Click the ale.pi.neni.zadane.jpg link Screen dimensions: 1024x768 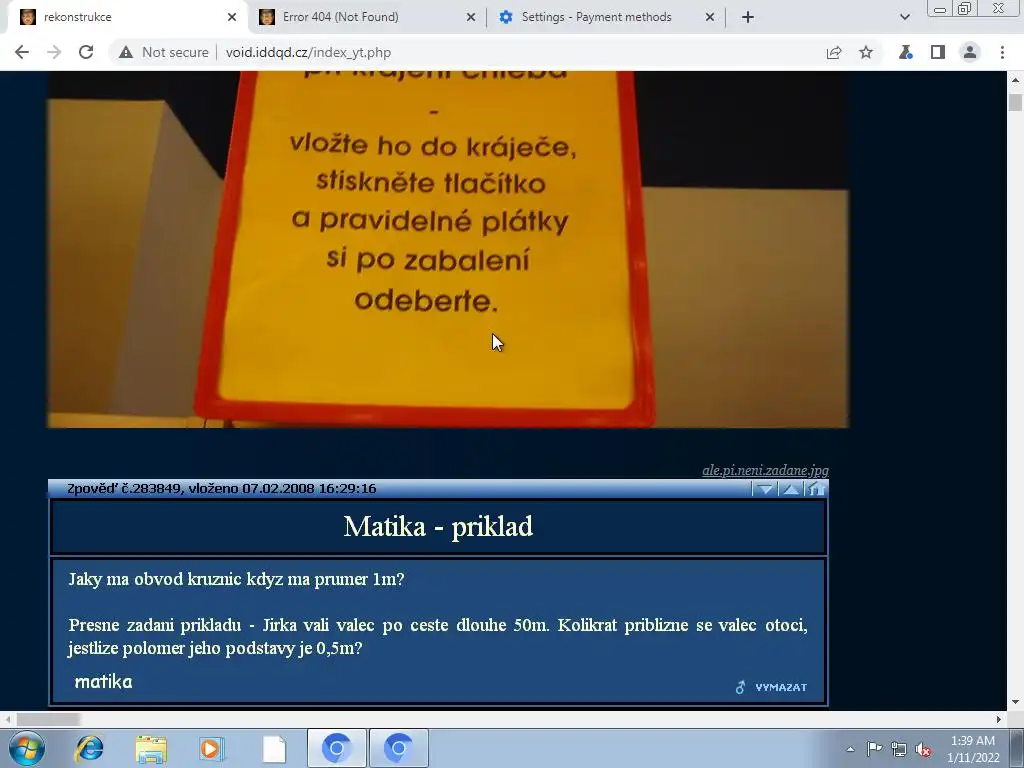[x=765, y=470]
